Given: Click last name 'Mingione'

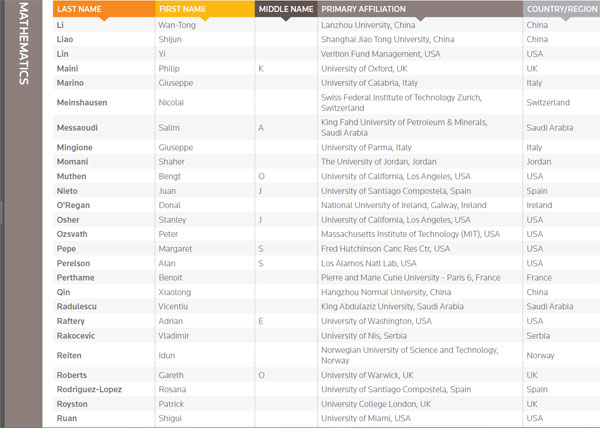Looking at the screenshot, I should pyautogui.click(x=74, y=148).
